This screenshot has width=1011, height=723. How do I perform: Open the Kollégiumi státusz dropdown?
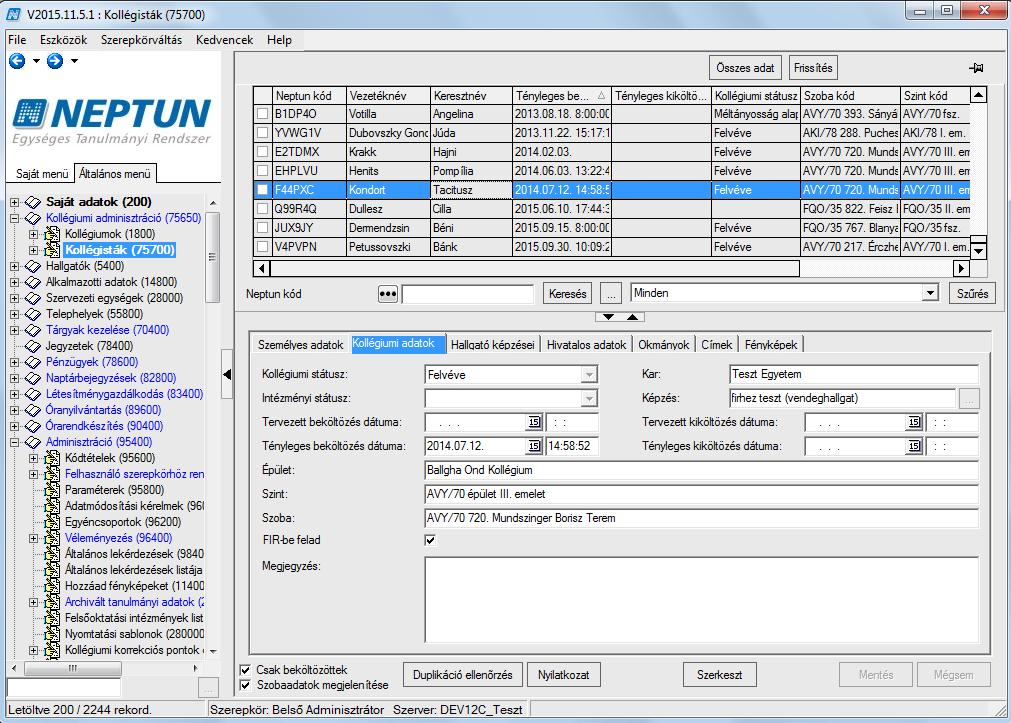click(x=589, y=375)
